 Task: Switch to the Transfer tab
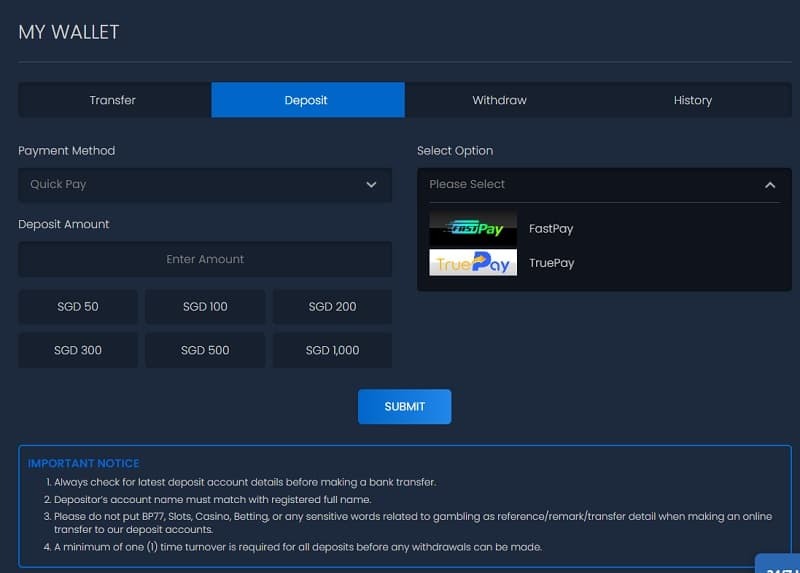click(115, 100)
